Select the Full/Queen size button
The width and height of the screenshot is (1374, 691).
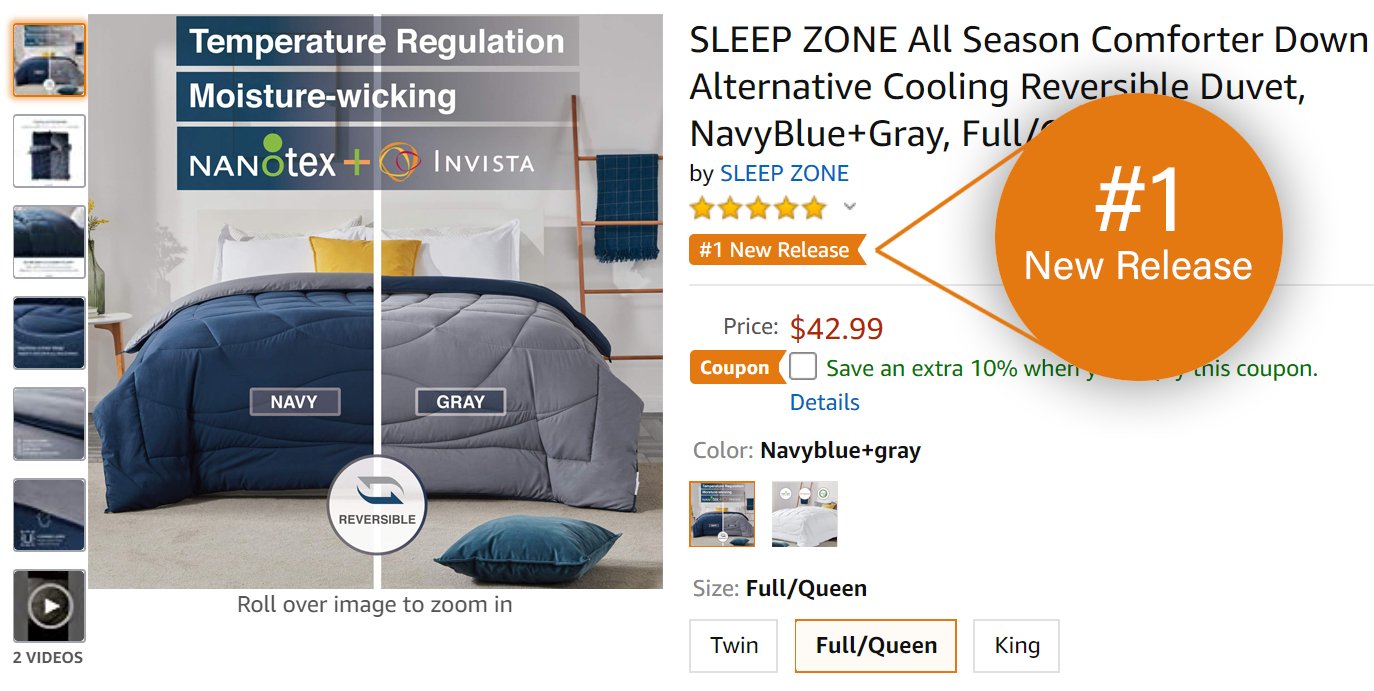[875, 645]
